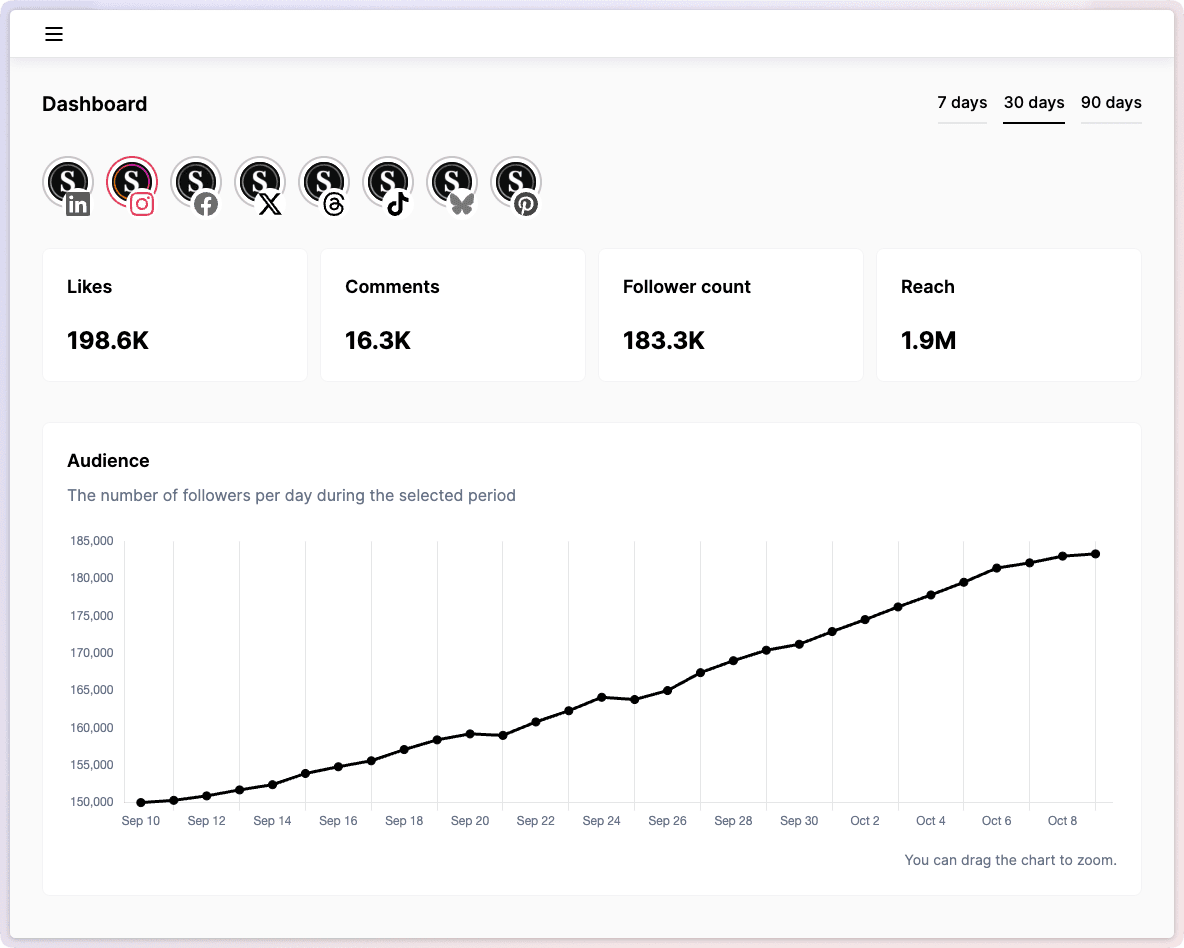Click the Dashboard page heading

tap(95, 104)
